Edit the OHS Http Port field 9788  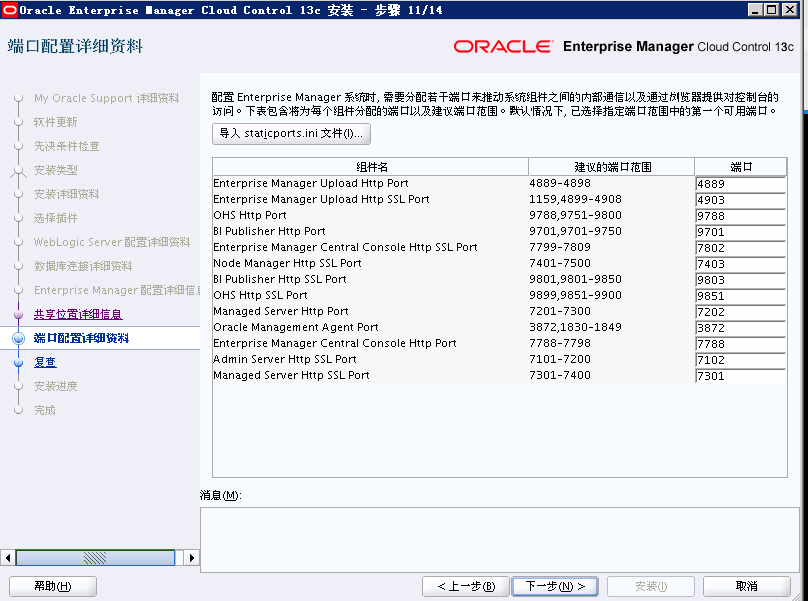pos(740,216)
